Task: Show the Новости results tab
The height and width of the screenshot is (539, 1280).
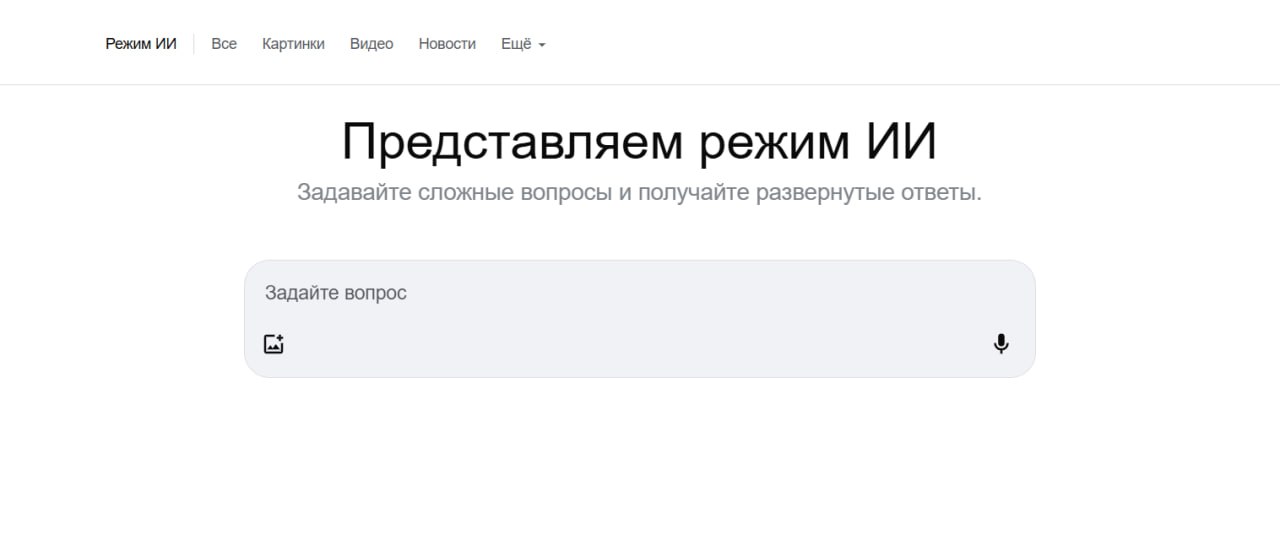Action: click(x=447, y=44)
